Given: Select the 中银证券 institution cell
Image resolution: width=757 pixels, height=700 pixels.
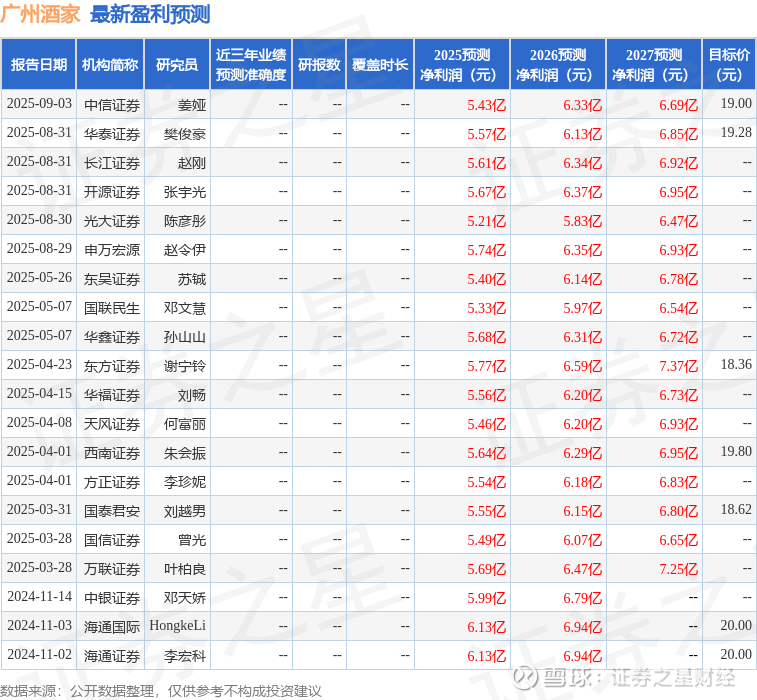Looking at the screenshot, I should coord(112,598).
